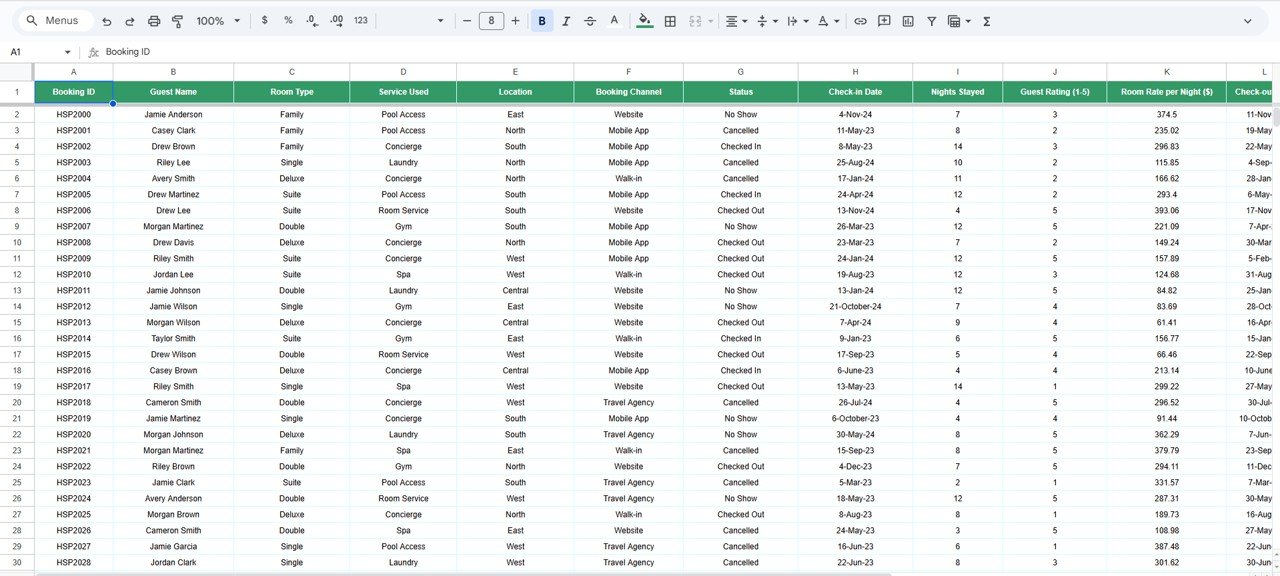This screenshot has height=576, width=1280.
Task: Insert a comment
Action: 884,20
